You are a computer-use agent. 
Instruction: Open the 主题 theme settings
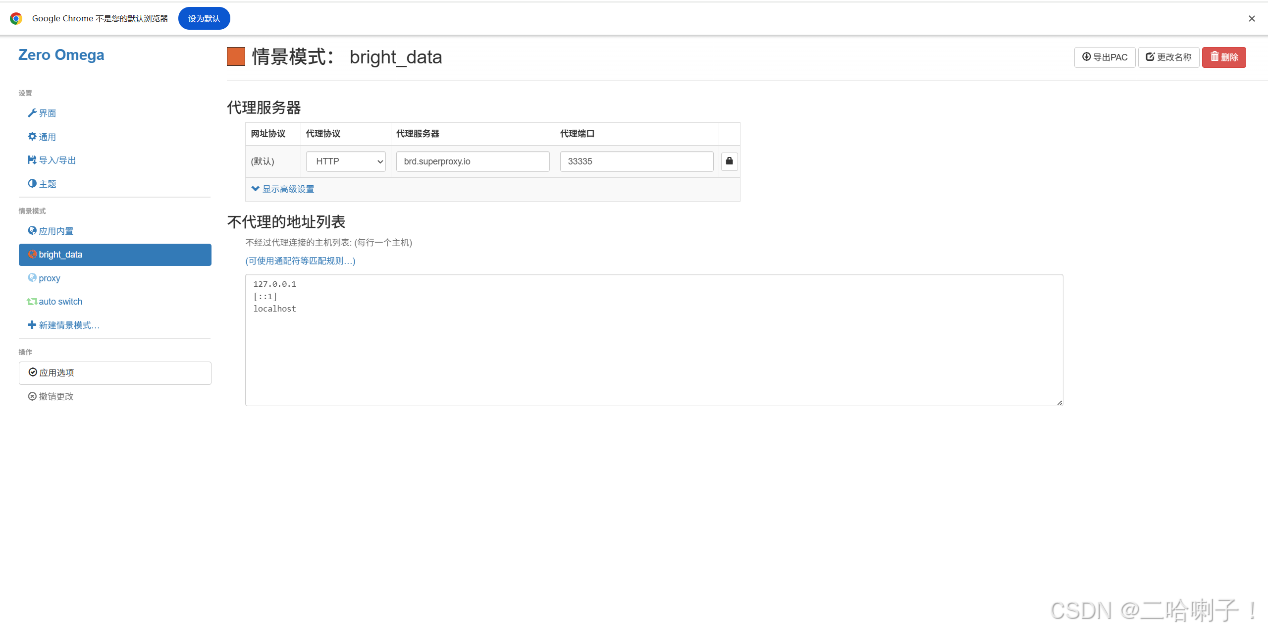coord(42,184)
